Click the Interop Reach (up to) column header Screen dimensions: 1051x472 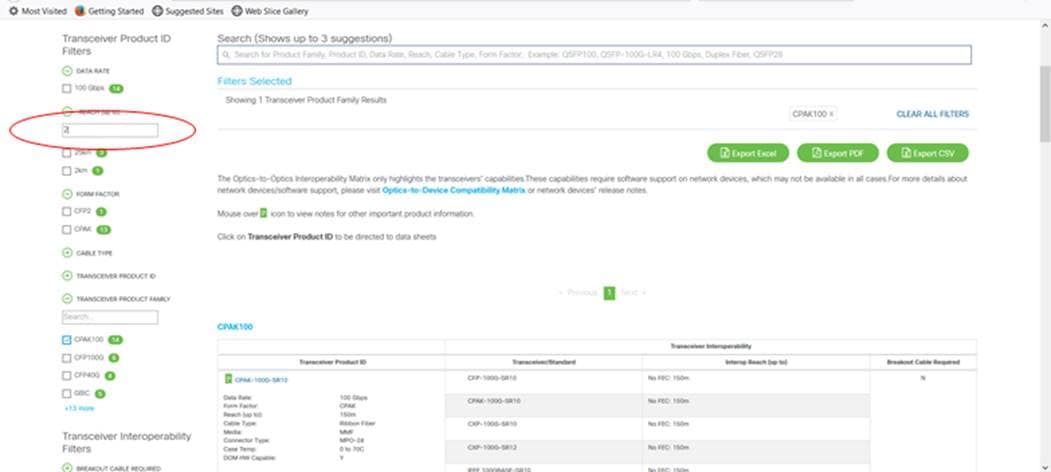(x=756, y=362)
